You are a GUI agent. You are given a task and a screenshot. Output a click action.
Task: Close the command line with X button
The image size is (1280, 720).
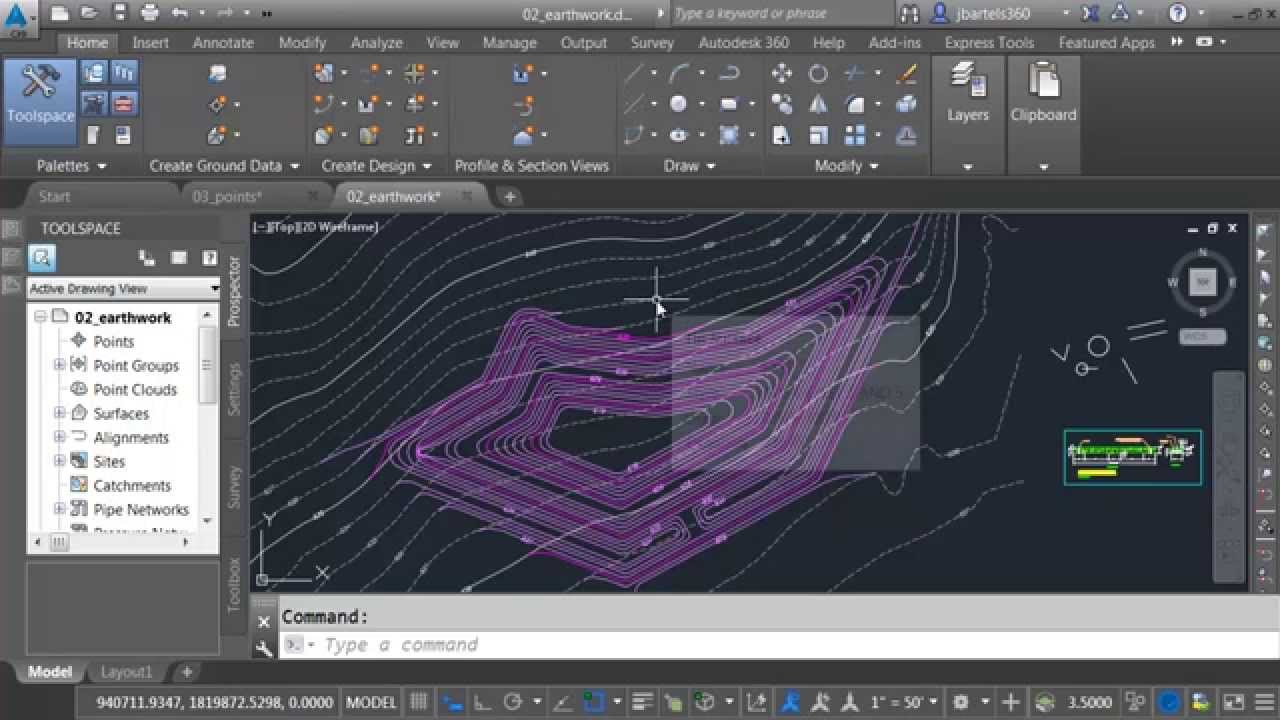pyautogui.click(x=264, y=622)
